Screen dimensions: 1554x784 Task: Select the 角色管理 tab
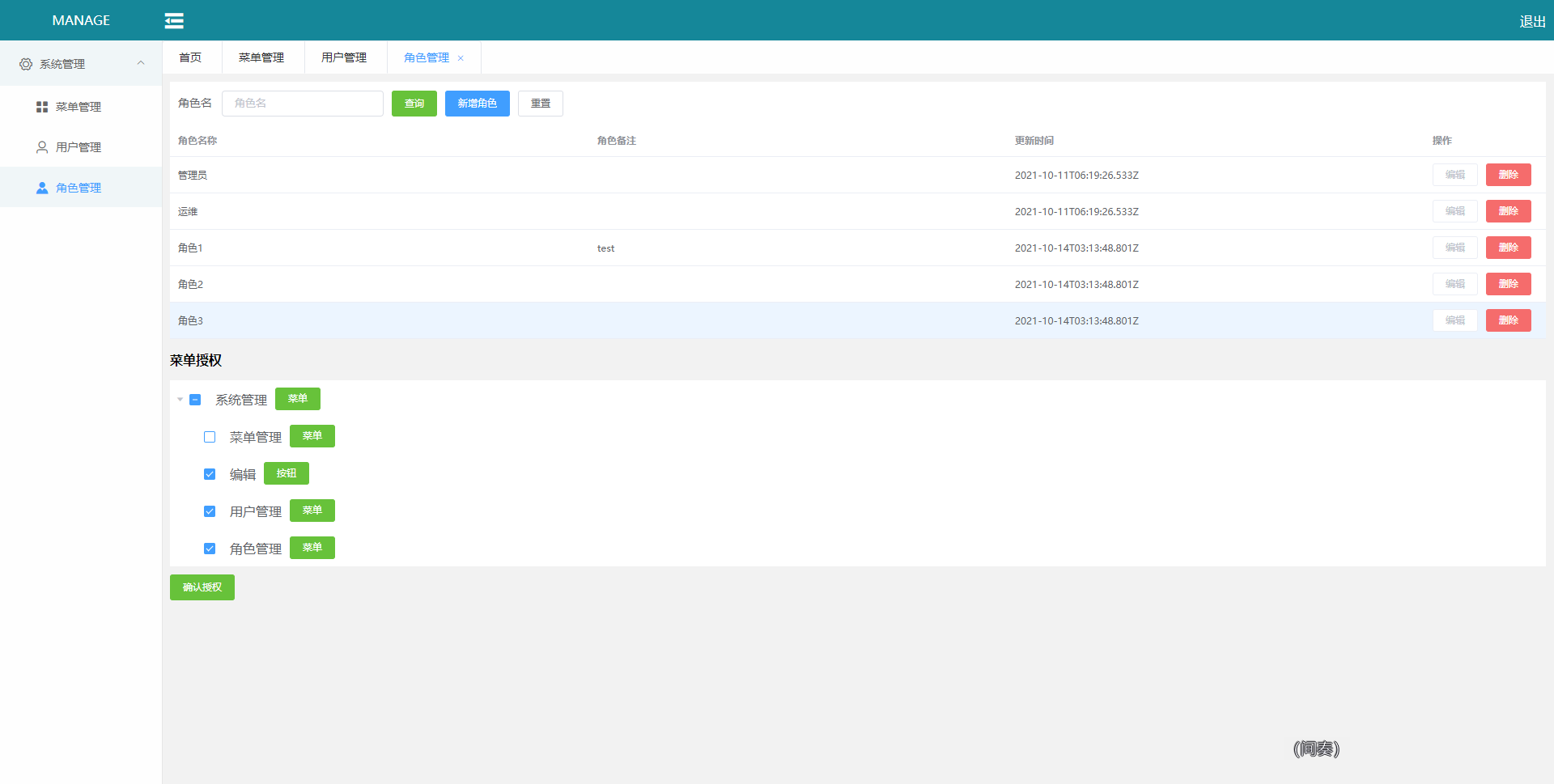click(x=427, y=57)
